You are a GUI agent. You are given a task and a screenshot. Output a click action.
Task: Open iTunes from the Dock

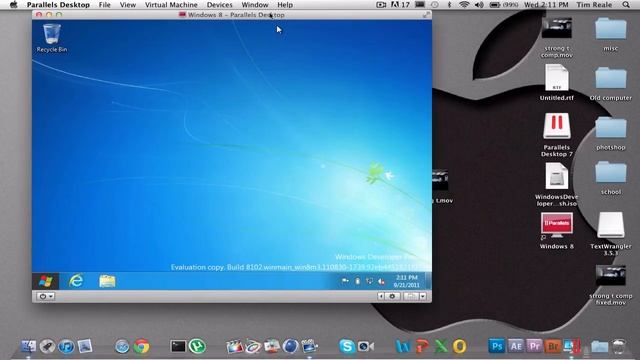point(66,346)
